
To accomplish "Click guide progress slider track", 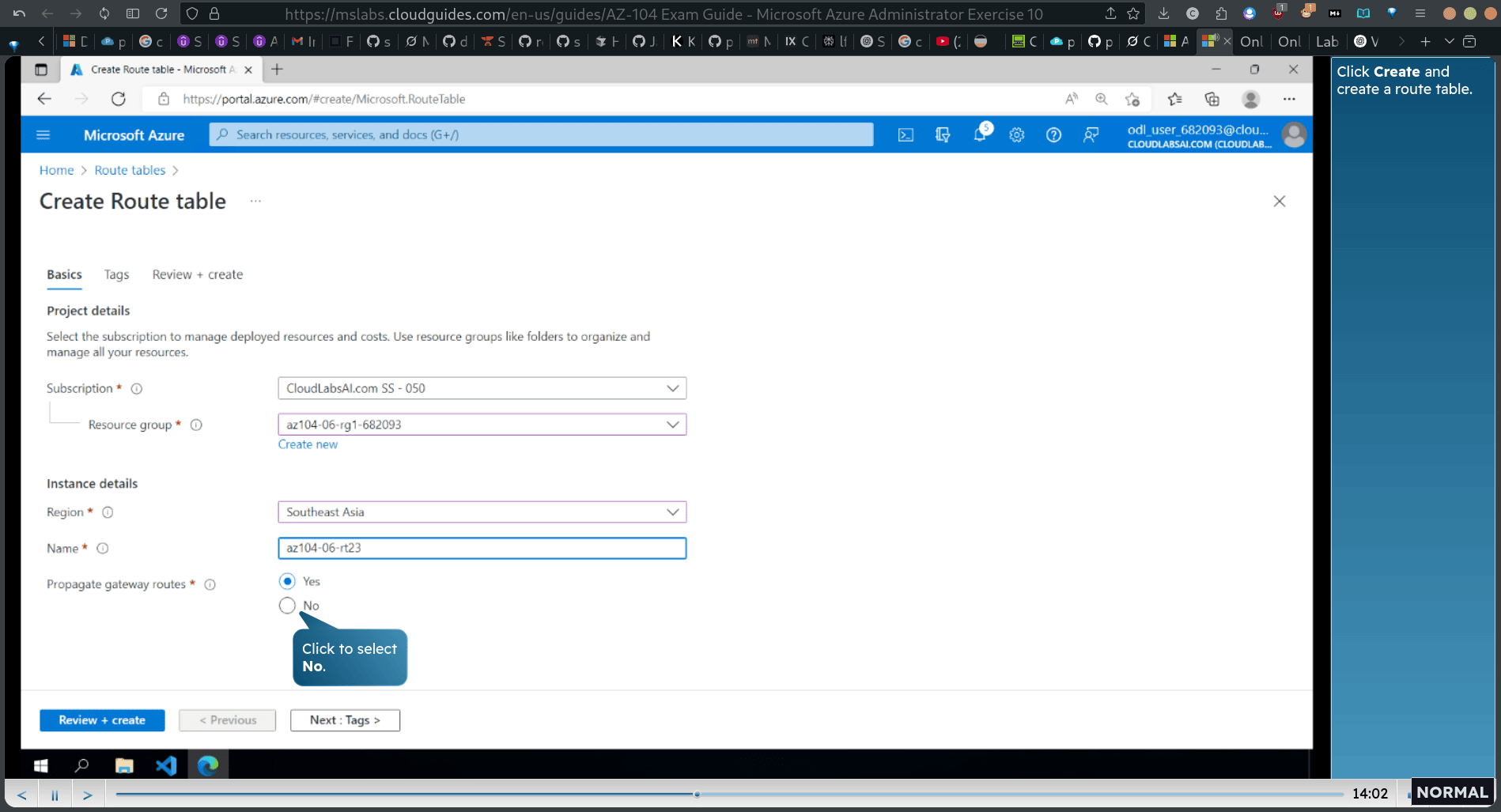I will 729,794.
